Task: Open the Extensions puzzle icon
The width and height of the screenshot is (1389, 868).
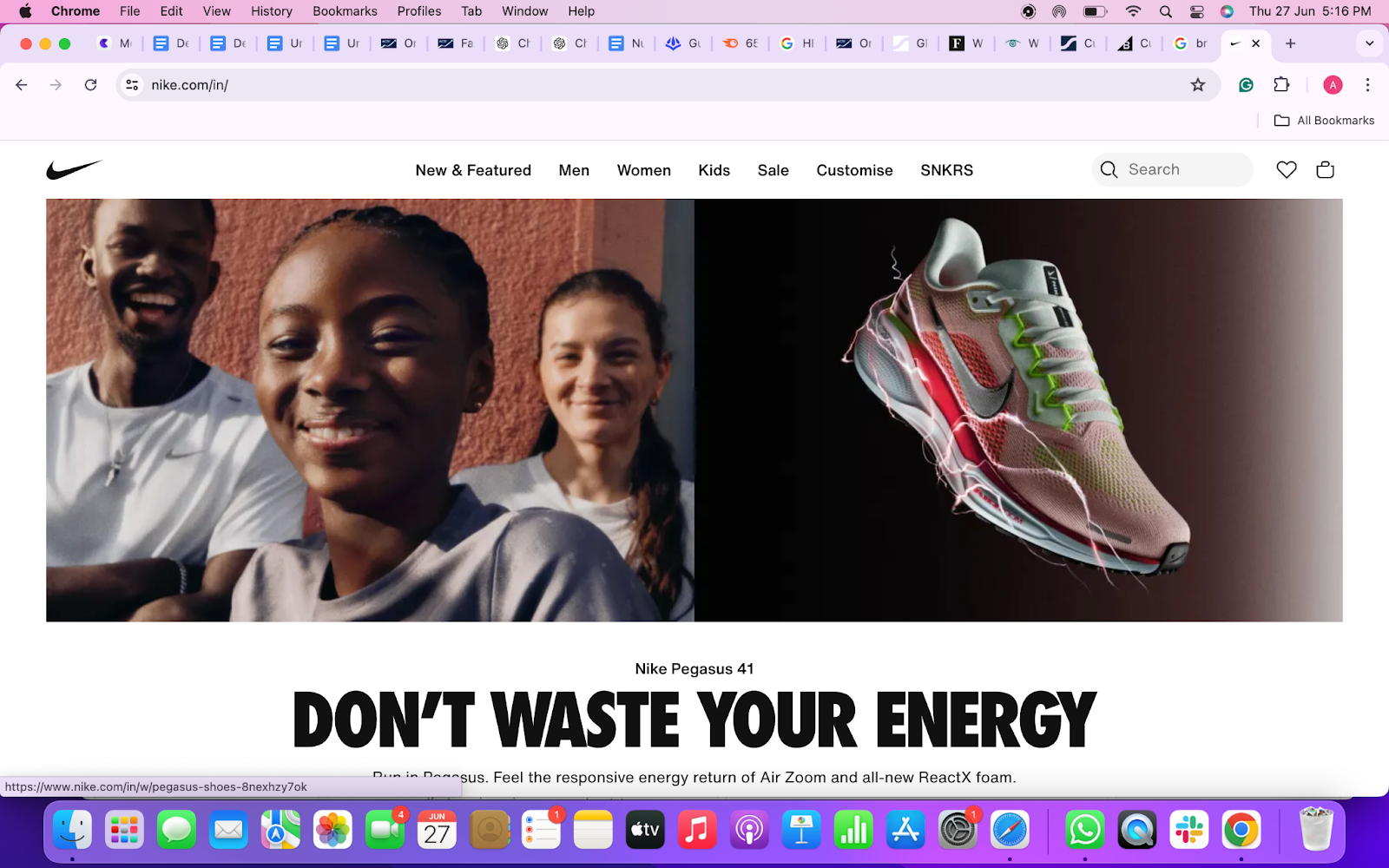Action: 1281,85
